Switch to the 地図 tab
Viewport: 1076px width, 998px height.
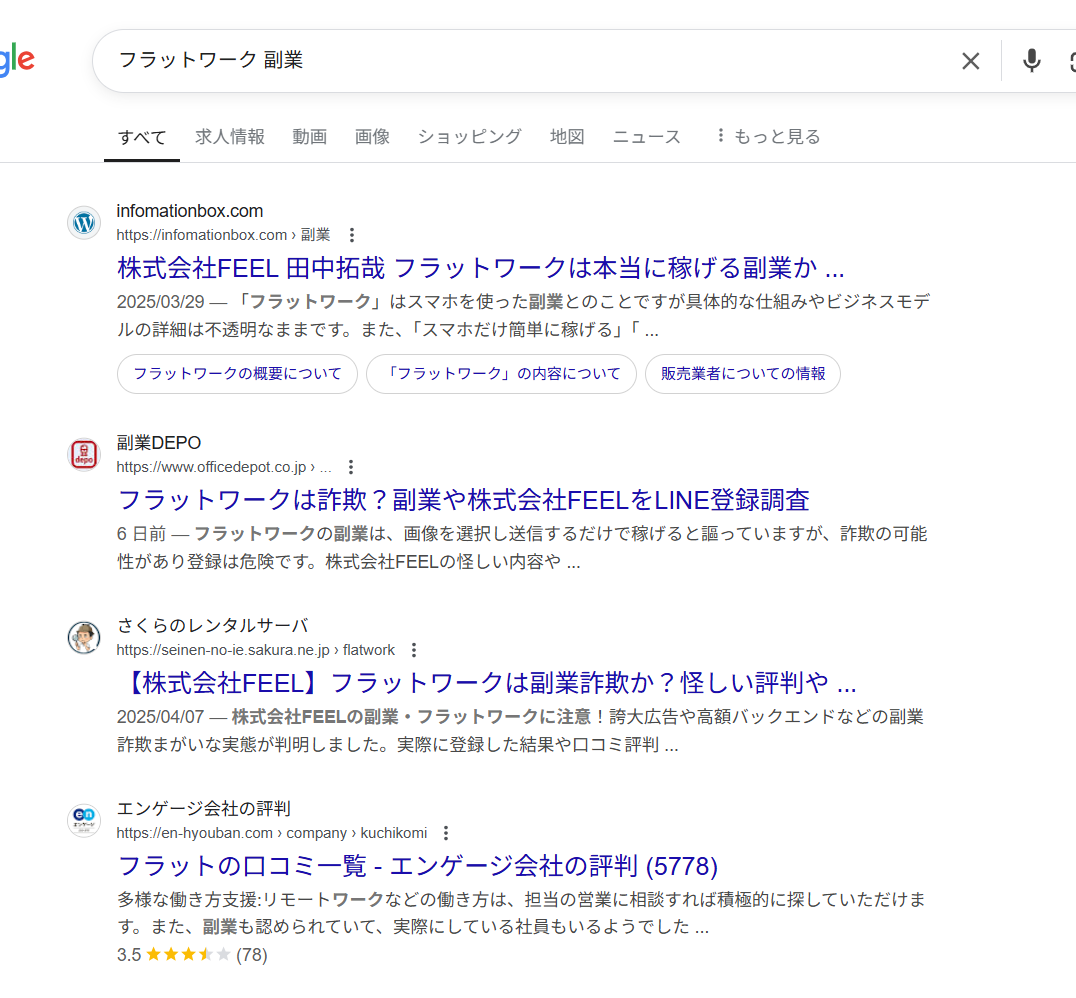coord(567,137)
